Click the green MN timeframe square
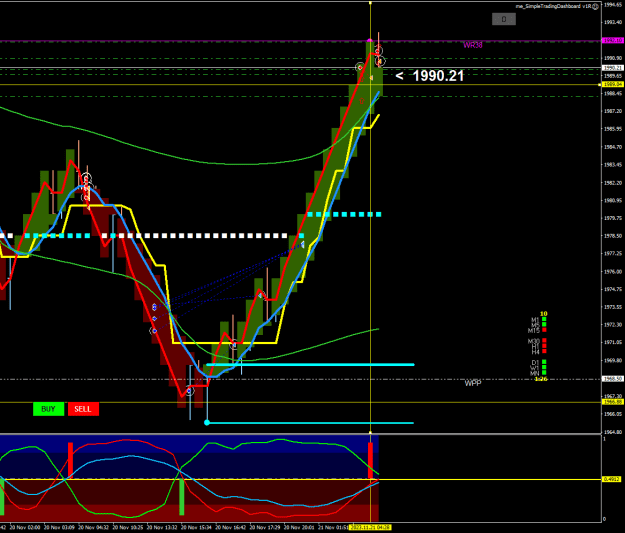Viewport: 625px width, 533px height. (544, 373)
